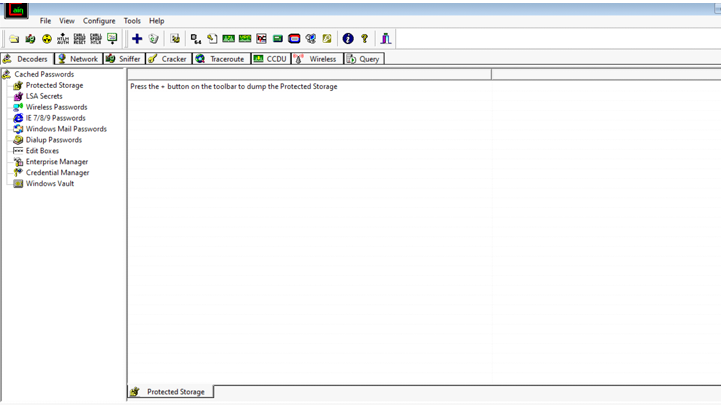
Task: Switch to the Cracker tab
Action: tap(169, 59)
